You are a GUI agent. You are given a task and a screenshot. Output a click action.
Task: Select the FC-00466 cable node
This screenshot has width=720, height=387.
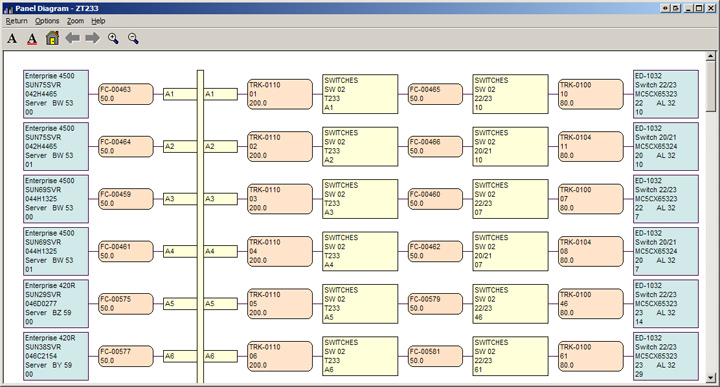(435, 146)
